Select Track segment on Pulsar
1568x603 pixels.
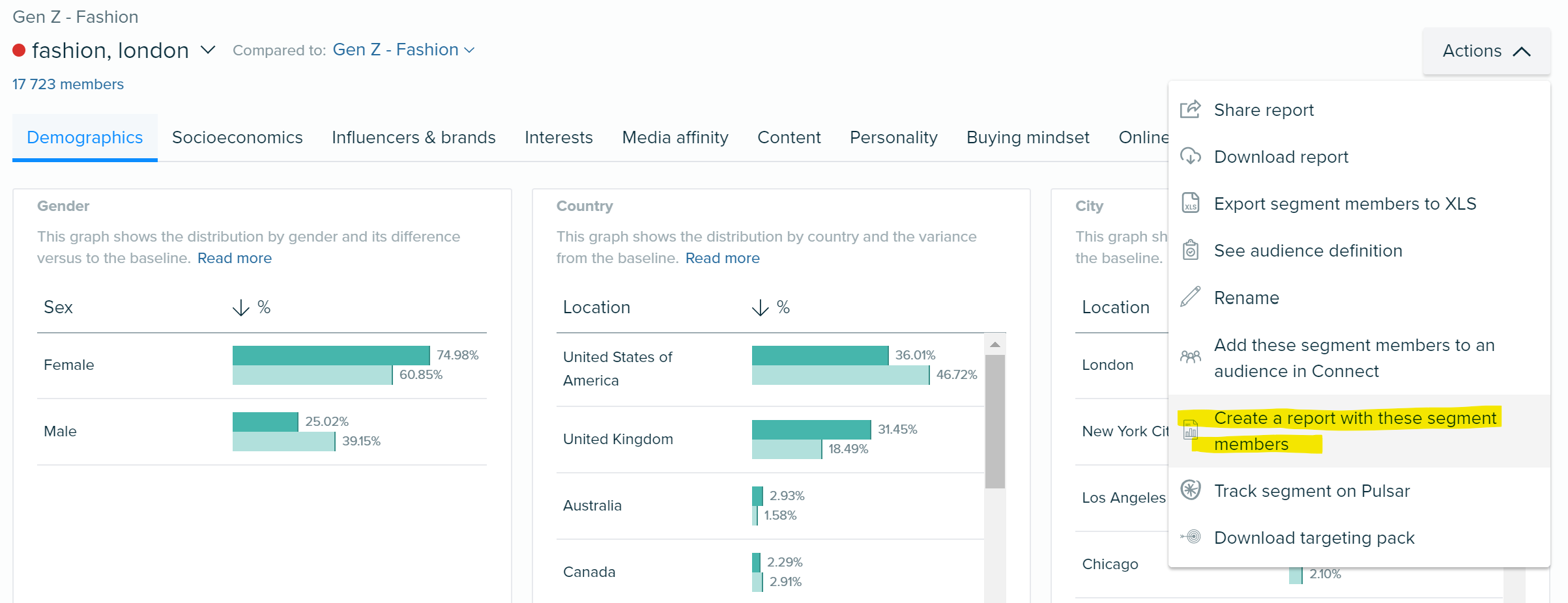click(x=1359, y=490)
